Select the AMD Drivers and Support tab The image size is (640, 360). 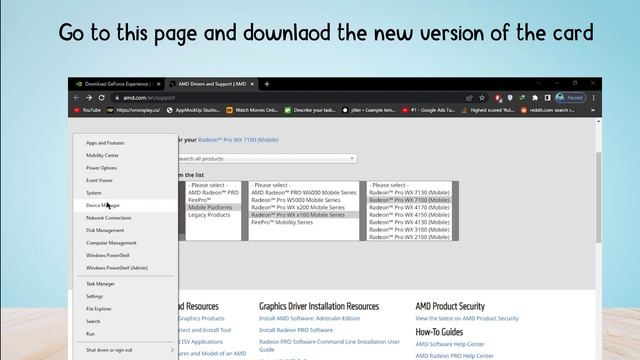coord(211,84)
